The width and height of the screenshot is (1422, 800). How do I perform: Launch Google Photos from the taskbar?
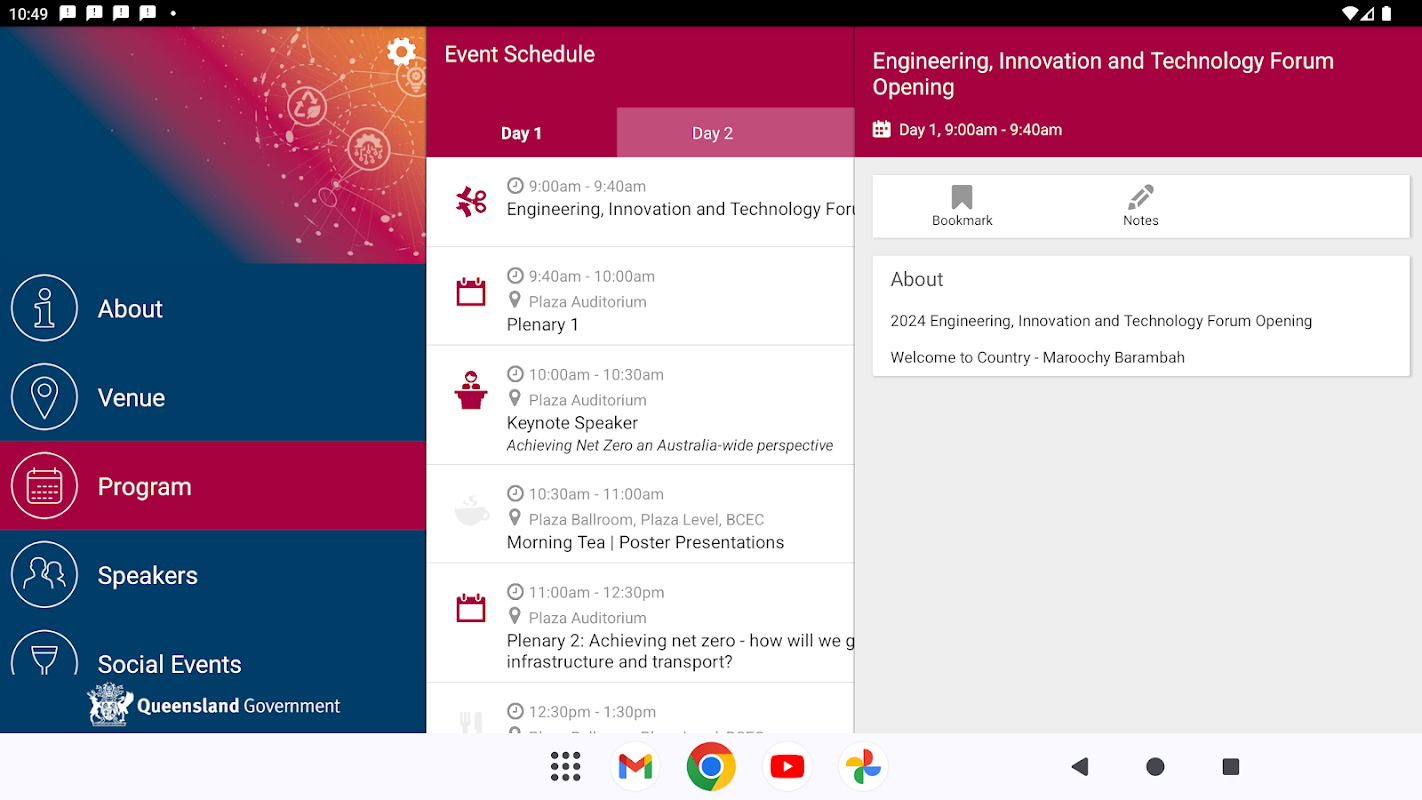point(863,767)
